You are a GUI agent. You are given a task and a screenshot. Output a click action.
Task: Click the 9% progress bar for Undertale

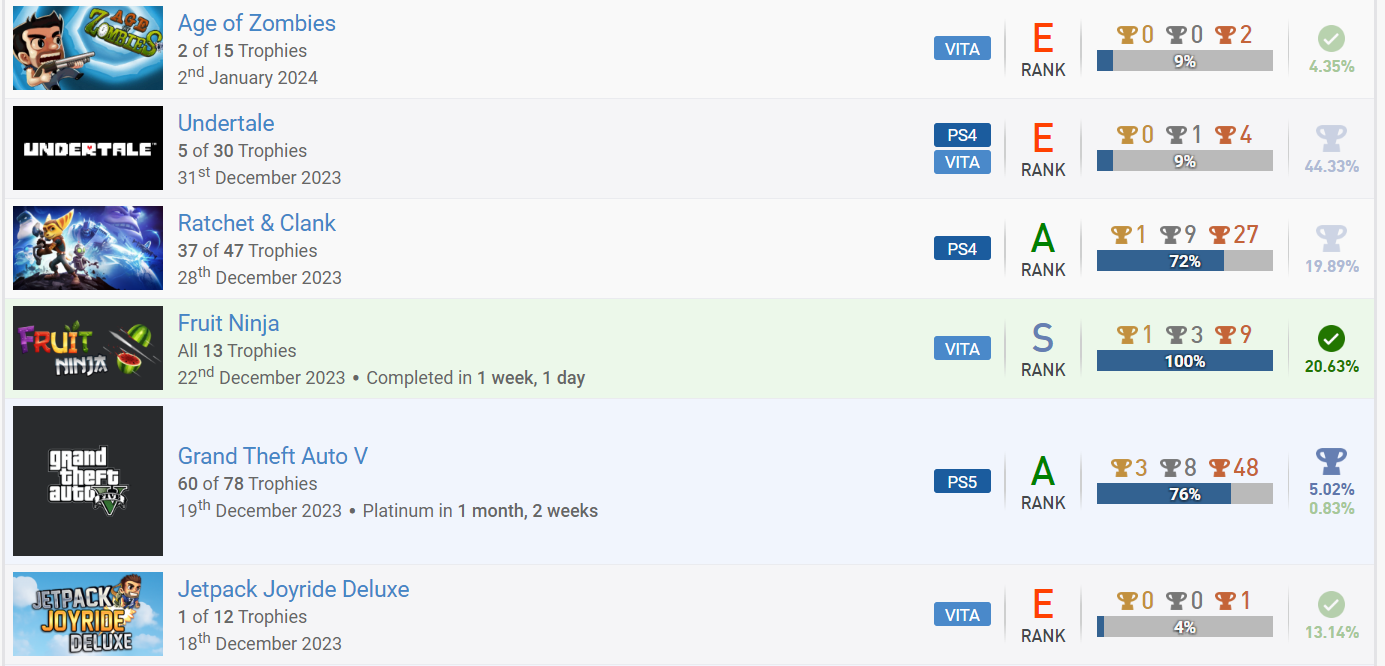[x=1185, y=161]
